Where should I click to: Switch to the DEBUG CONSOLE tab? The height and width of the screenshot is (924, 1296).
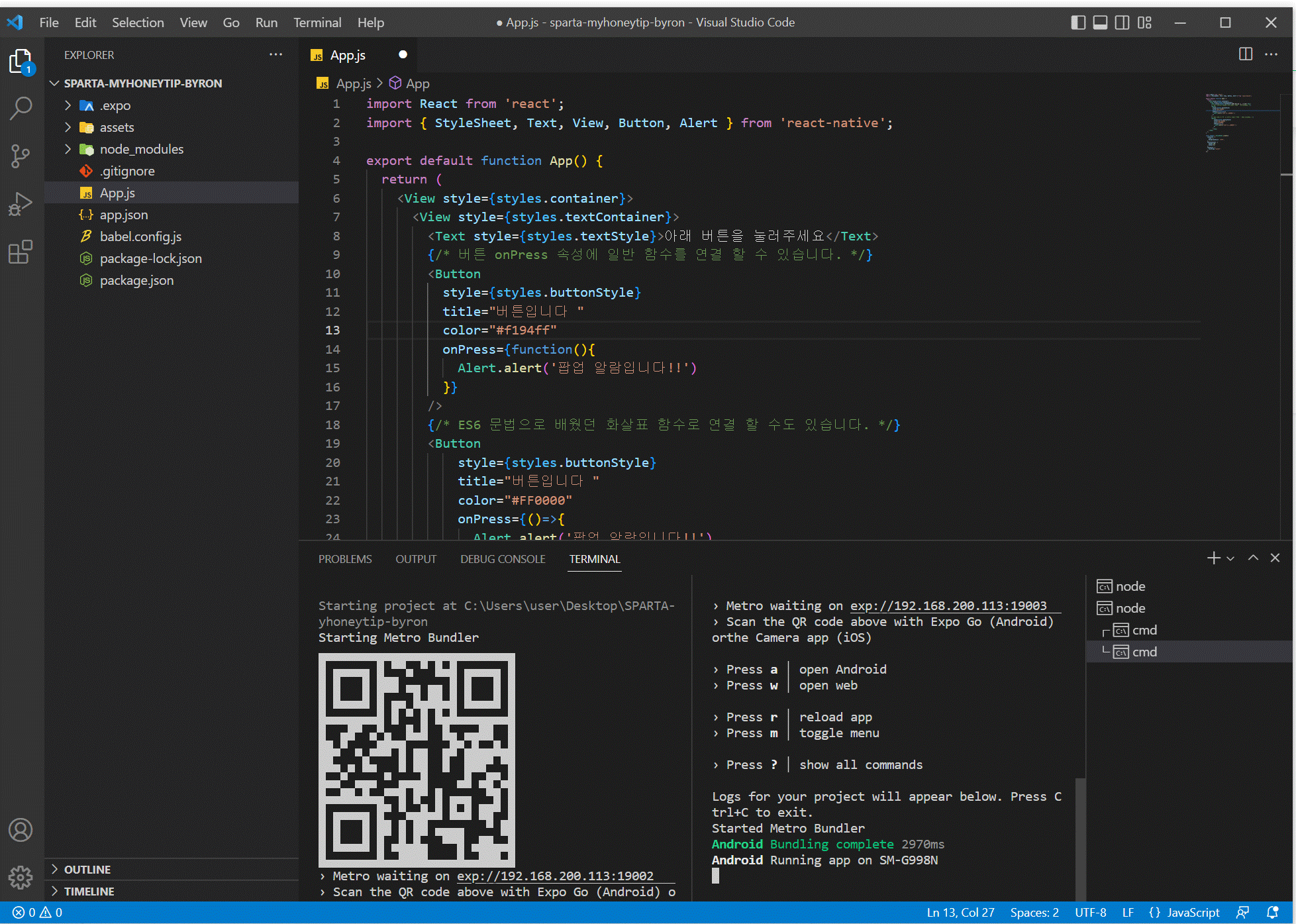click(x=503, y=559)
